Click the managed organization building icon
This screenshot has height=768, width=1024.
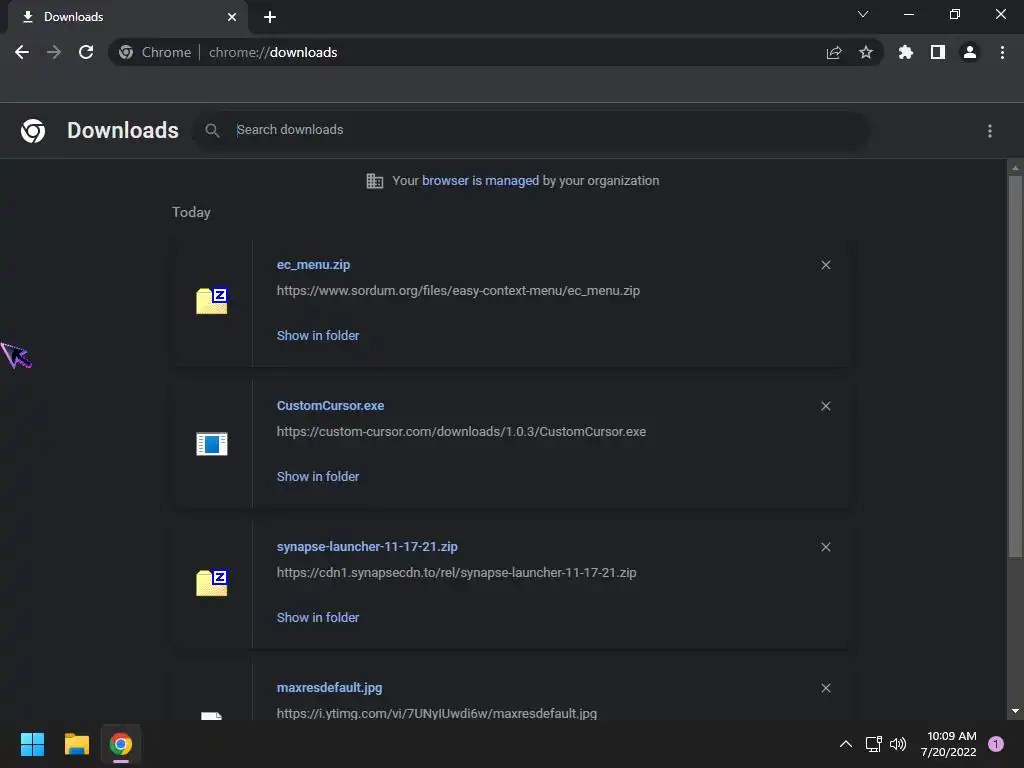tap(375, 181)
